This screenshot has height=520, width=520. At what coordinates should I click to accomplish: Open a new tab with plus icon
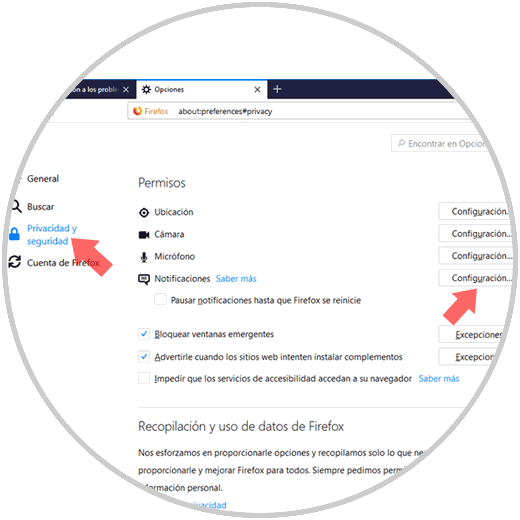tap(277, 89)
